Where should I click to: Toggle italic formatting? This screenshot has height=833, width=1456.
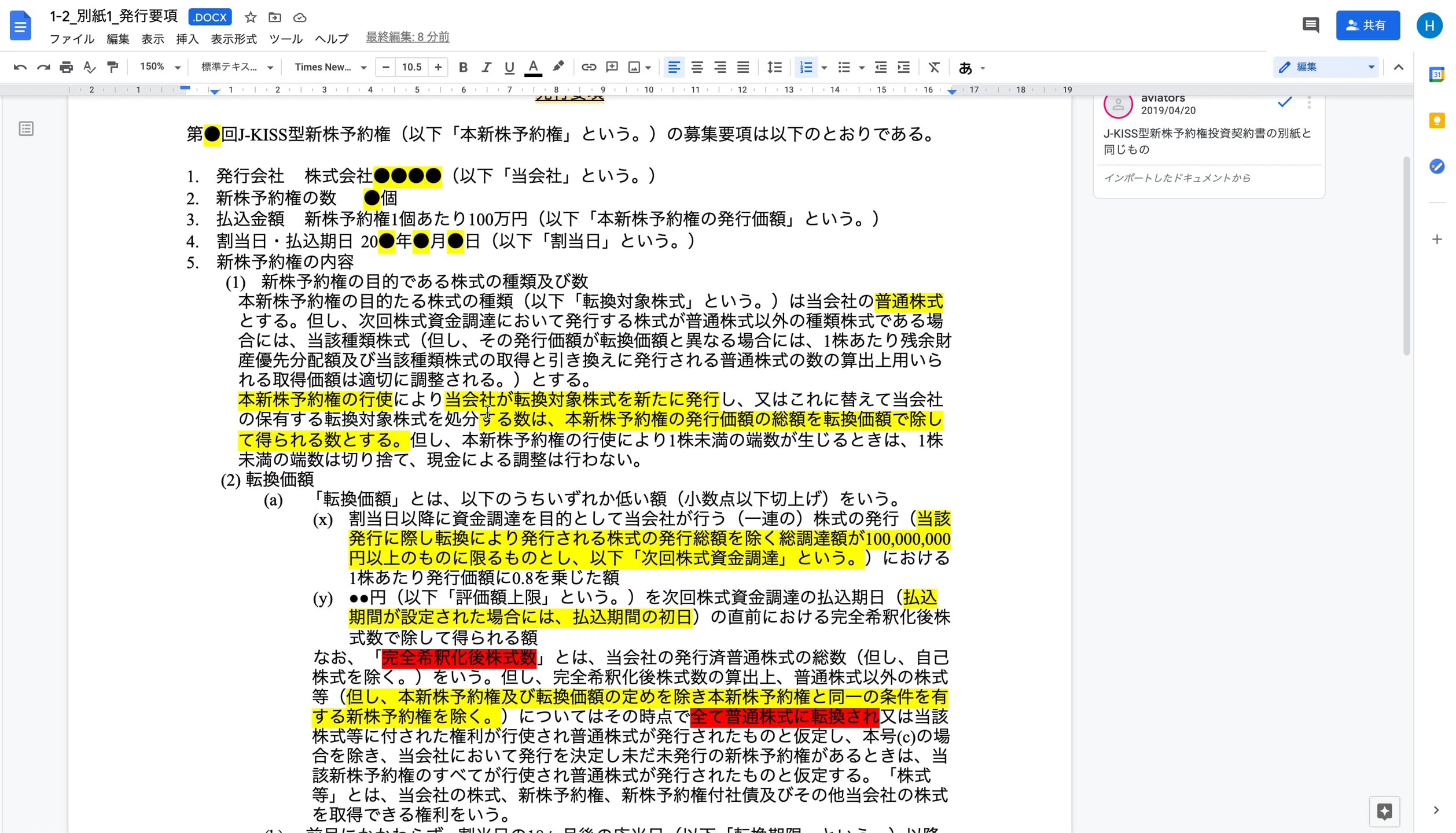pos(486,67)
